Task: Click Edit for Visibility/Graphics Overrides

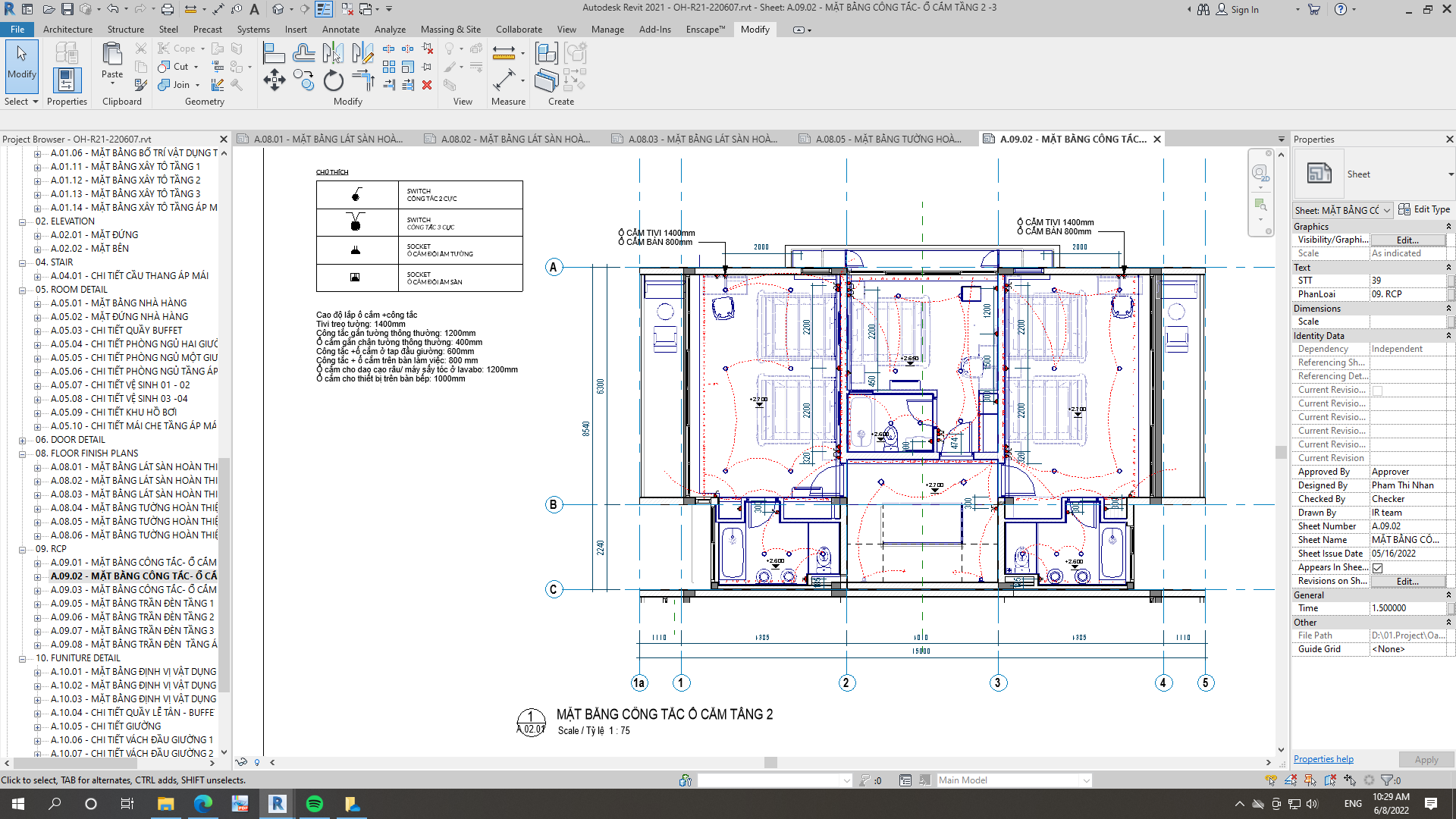Action: click(x=1407, y=240)
